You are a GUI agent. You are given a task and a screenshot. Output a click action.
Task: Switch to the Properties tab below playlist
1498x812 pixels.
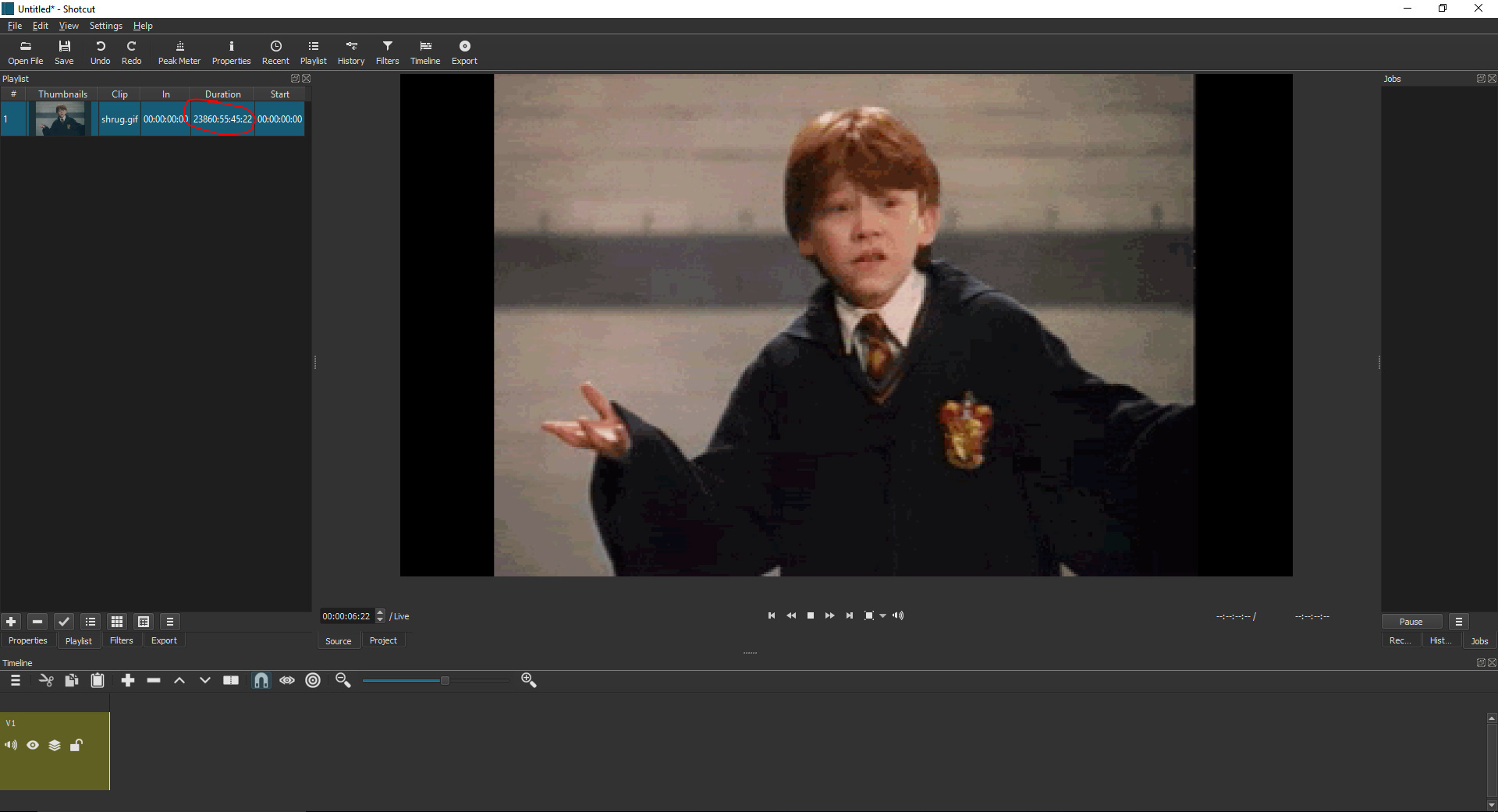pyautogui.click(x=28, y=640)
